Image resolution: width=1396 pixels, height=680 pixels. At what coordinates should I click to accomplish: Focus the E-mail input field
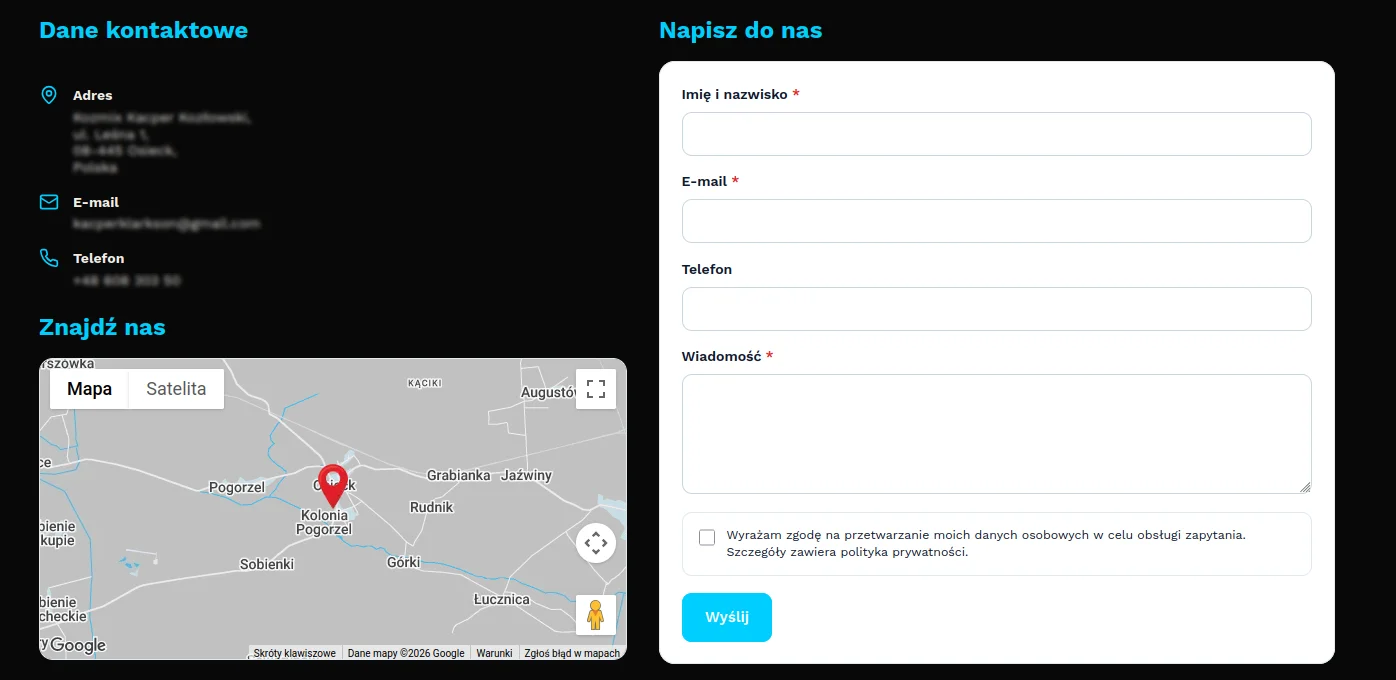[x=996, y=221]
